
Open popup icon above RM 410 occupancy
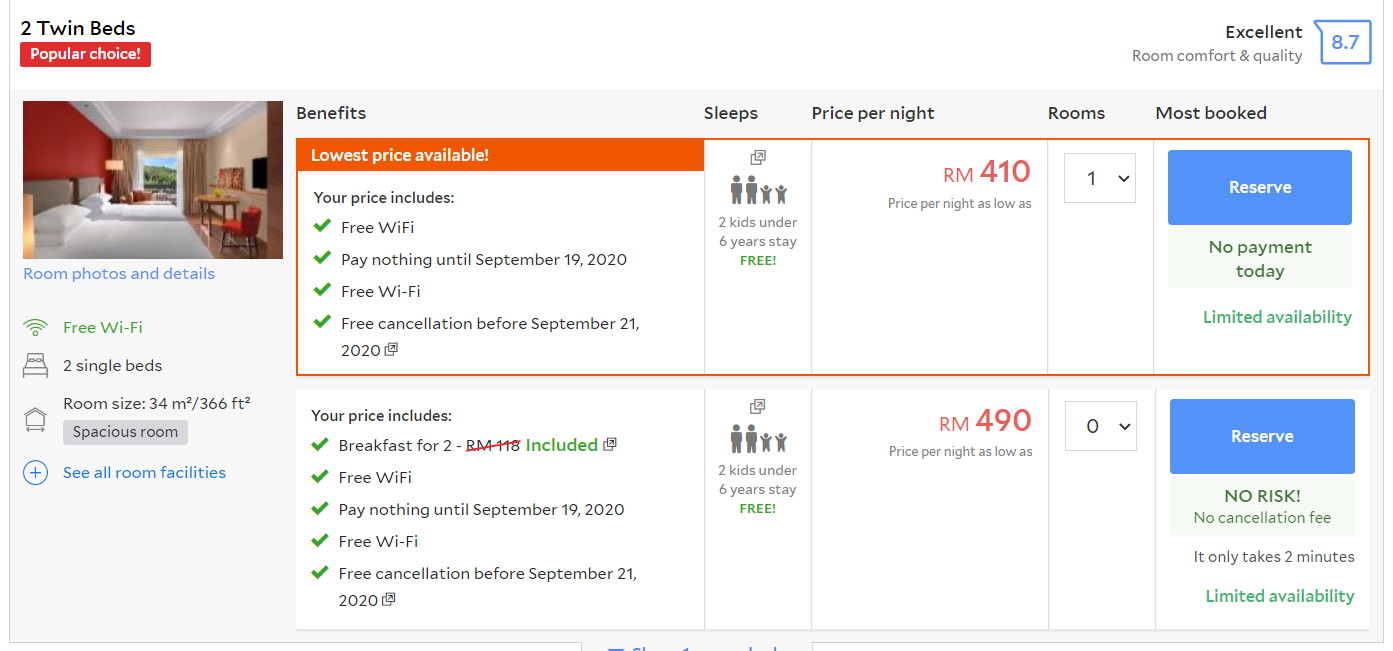[758, 158]
